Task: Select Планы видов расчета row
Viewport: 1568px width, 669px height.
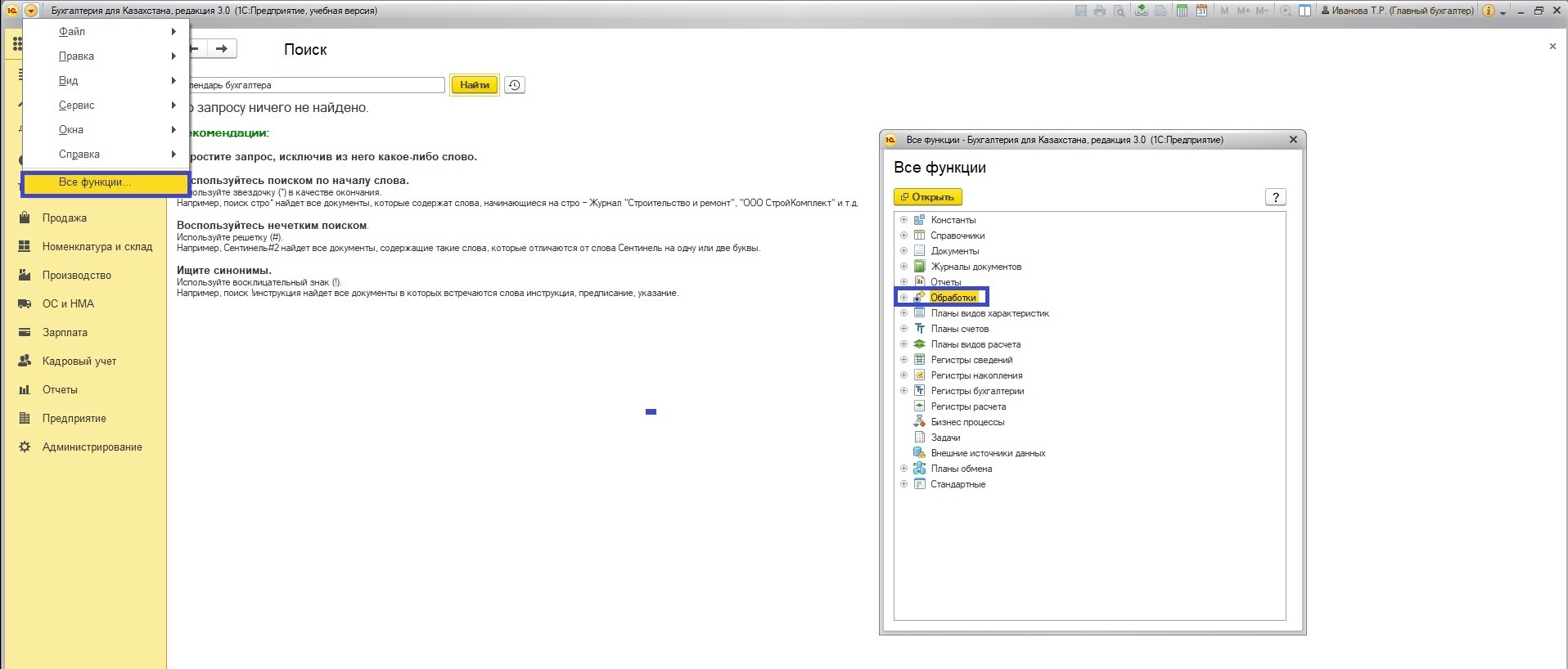Action: [975, 344]
